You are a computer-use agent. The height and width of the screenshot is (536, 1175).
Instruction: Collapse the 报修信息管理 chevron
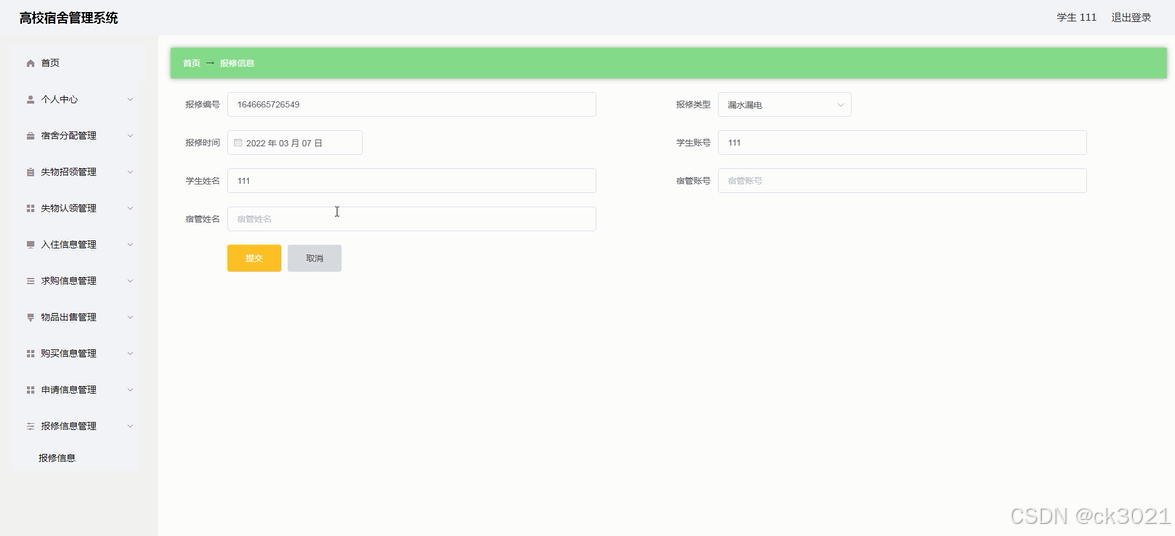130,426
